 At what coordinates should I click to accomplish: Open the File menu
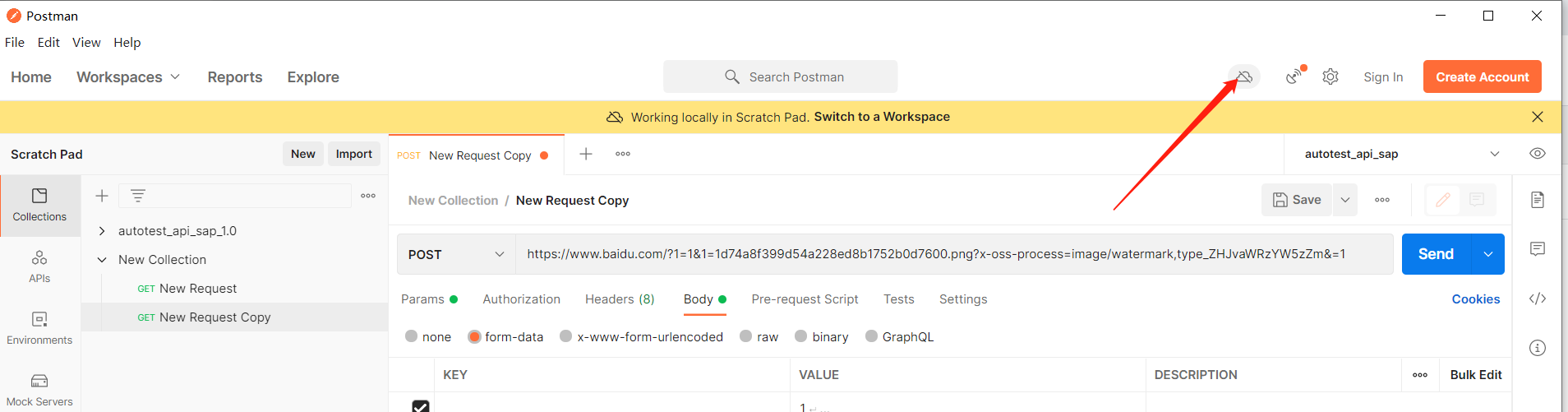coord(15,42)
